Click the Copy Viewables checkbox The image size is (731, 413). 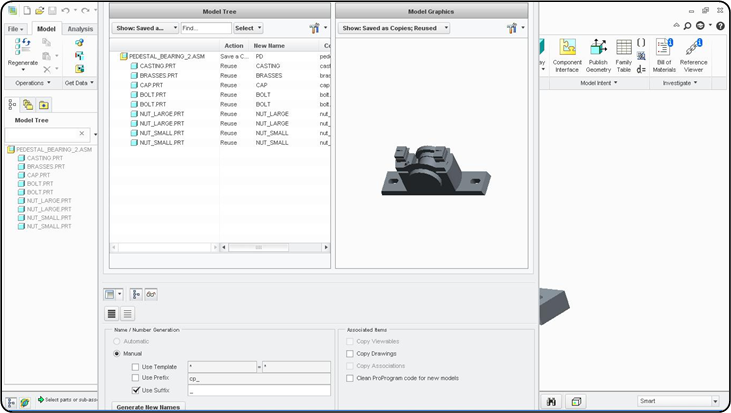coord(350,341)
